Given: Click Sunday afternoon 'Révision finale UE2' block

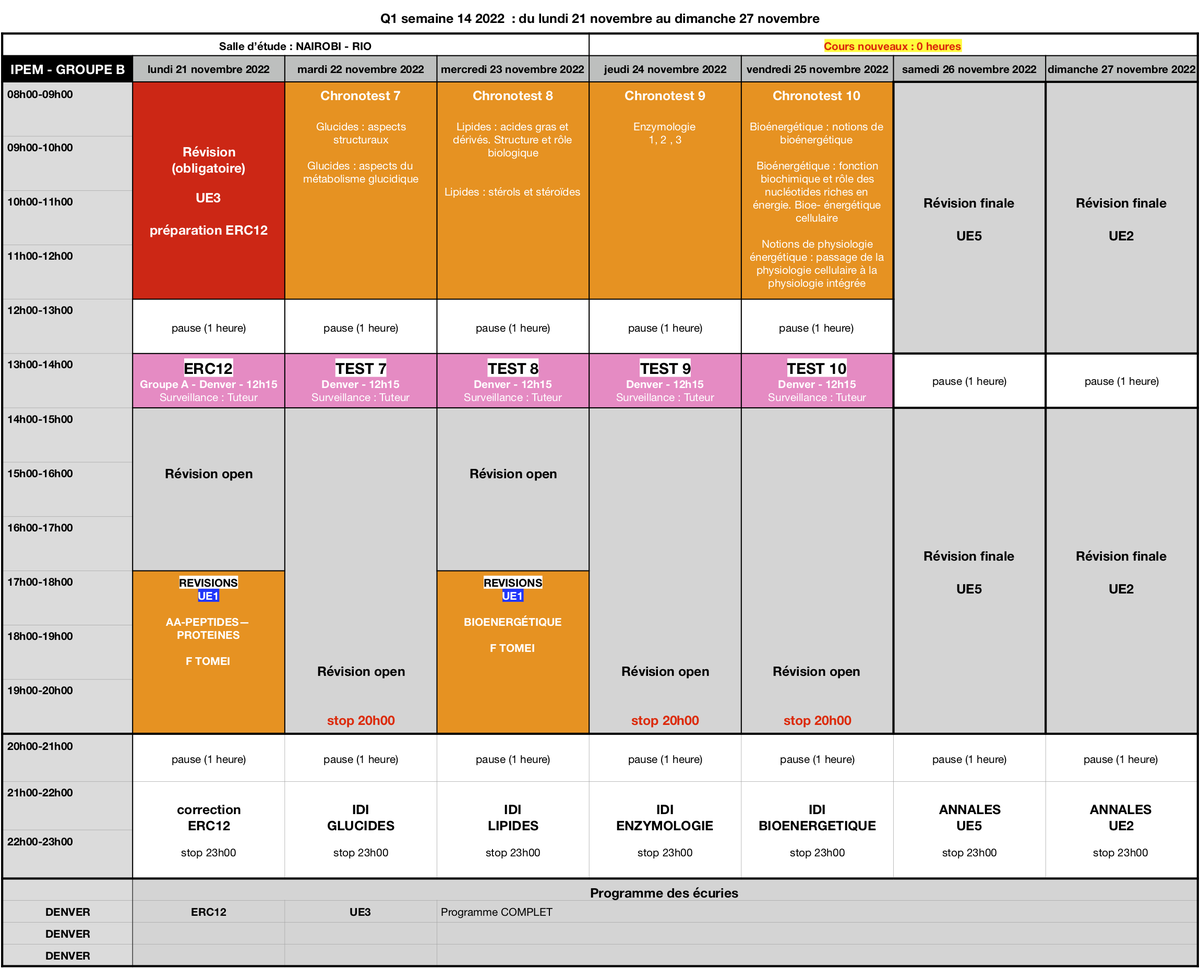Looking at the screenshot, I should (x=1121, y=570).
